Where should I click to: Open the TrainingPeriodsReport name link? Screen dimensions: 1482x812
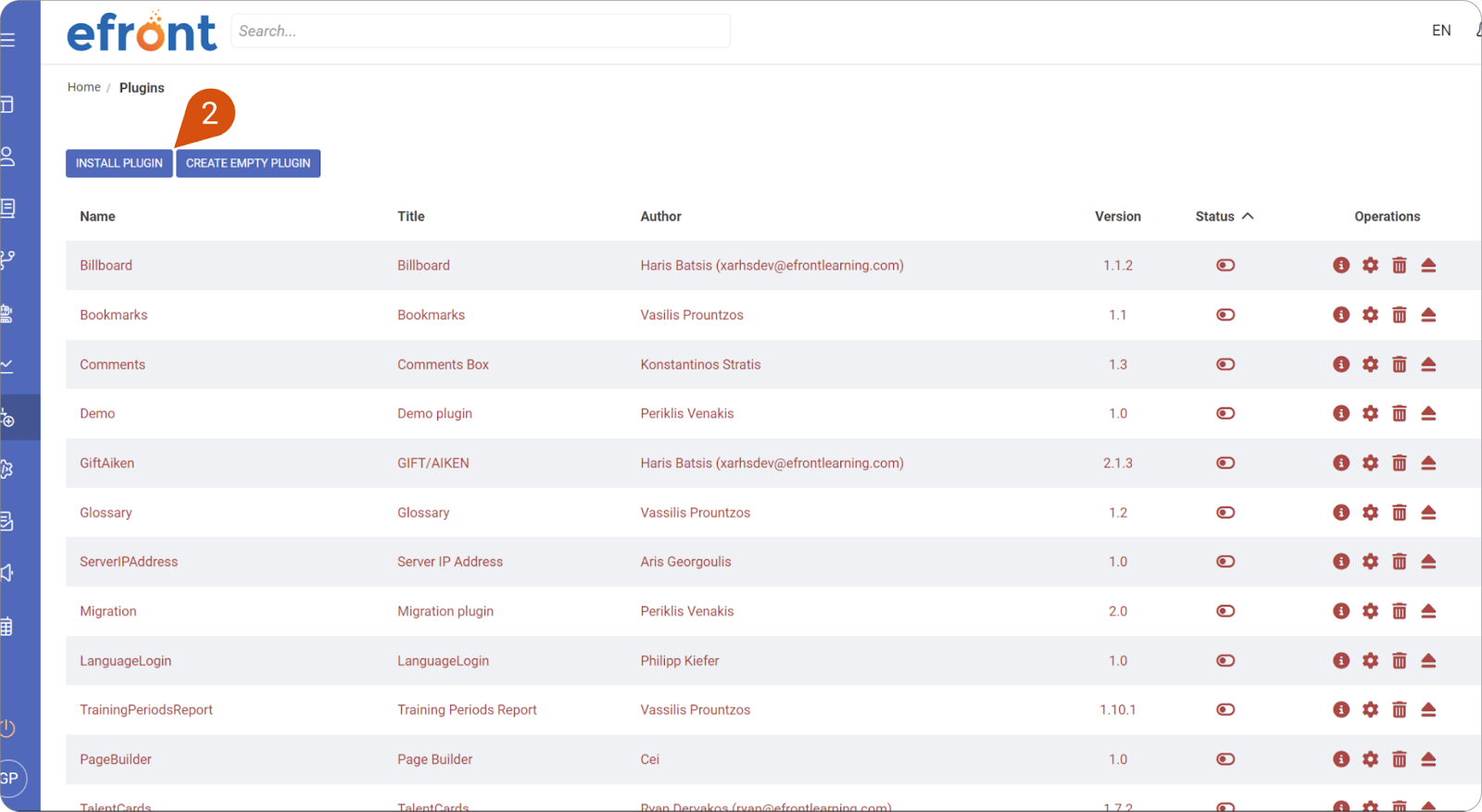point(146,709)
